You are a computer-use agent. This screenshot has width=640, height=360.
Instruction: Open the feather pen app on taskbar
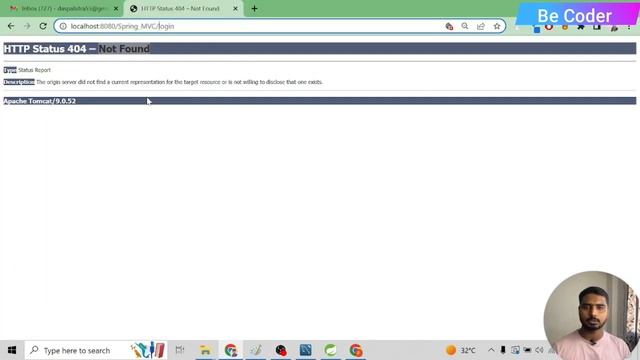256,350
